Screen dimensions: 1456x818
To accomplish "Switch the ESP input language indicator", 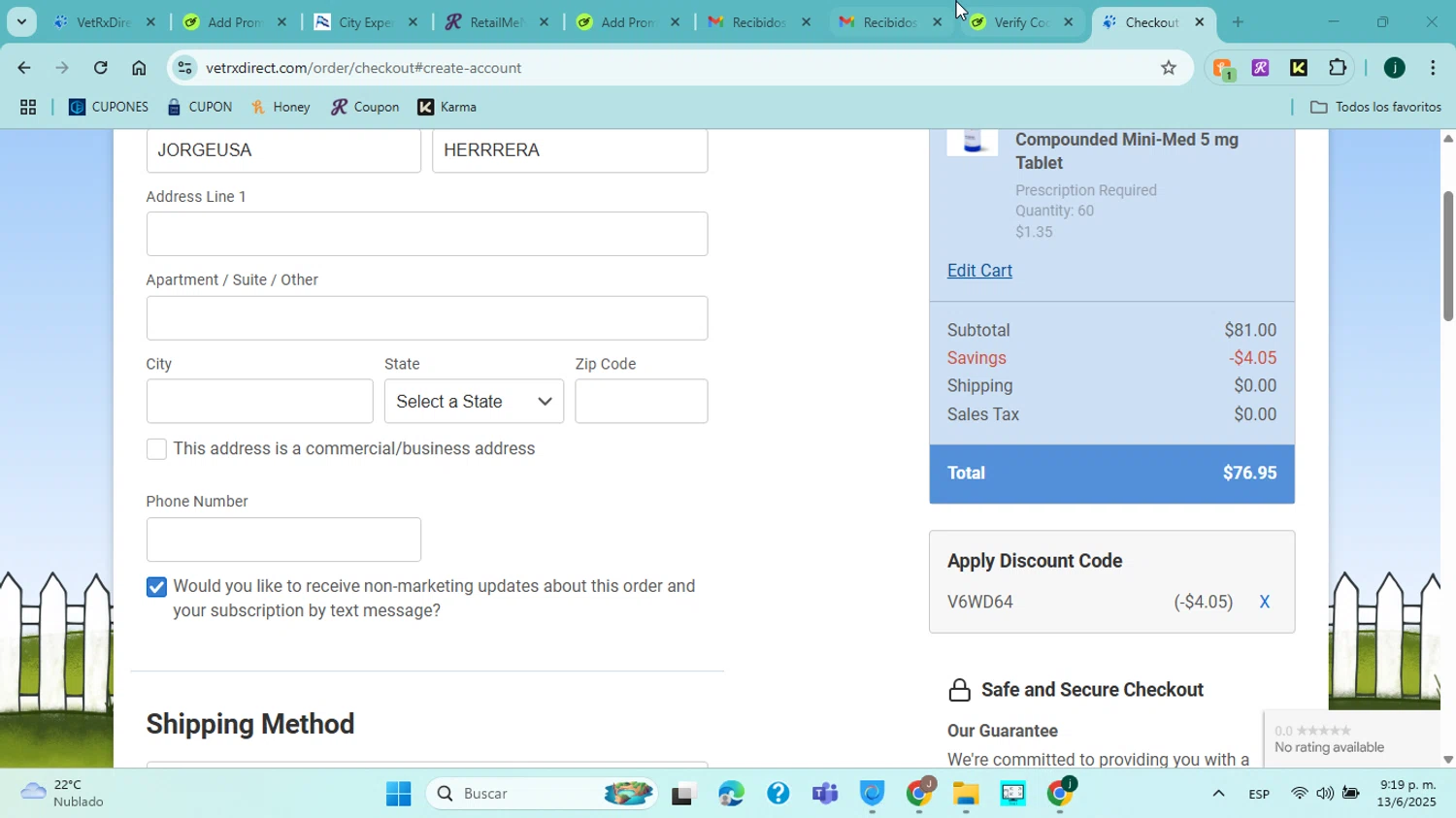I will click(x=1259, y=794).
